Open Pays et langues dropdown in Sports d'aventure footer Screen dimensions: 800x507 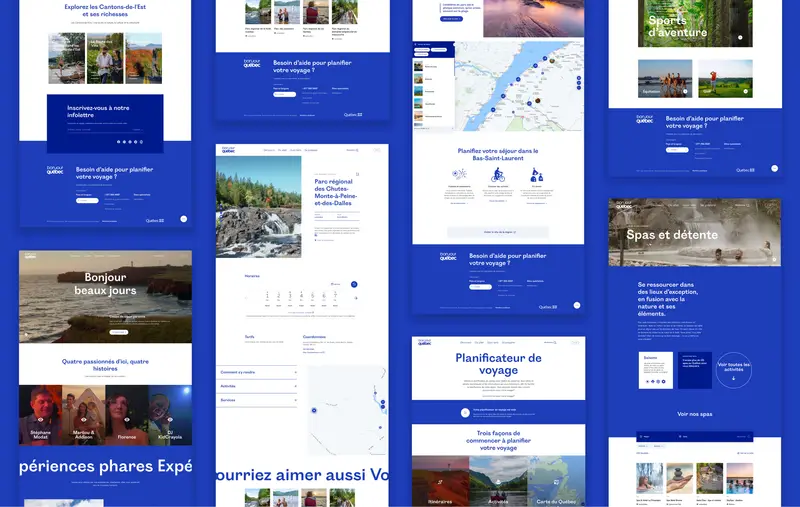click(677, 149)
